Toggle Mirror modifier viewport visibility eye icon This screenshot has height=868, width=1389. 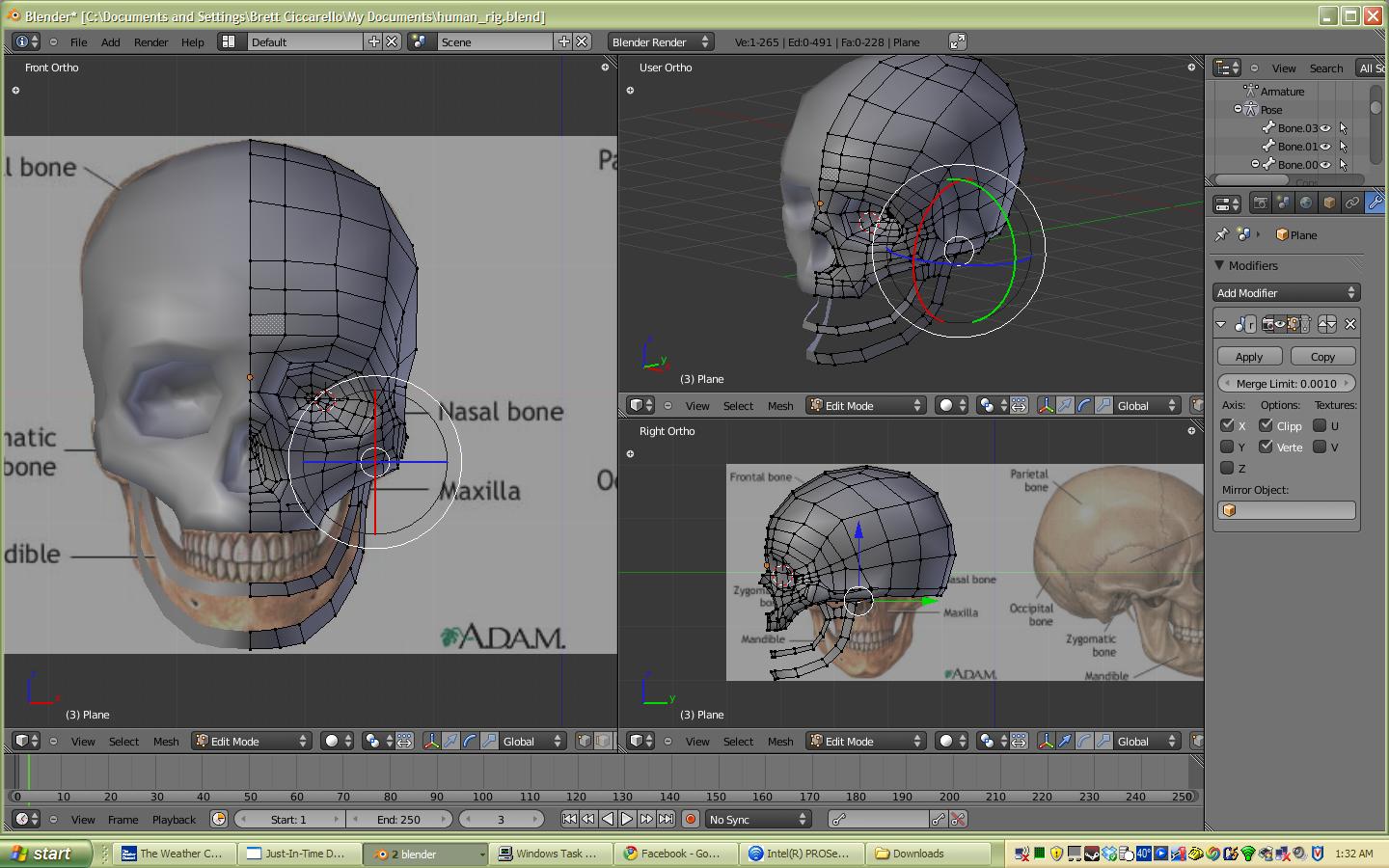coord(1282,324)
